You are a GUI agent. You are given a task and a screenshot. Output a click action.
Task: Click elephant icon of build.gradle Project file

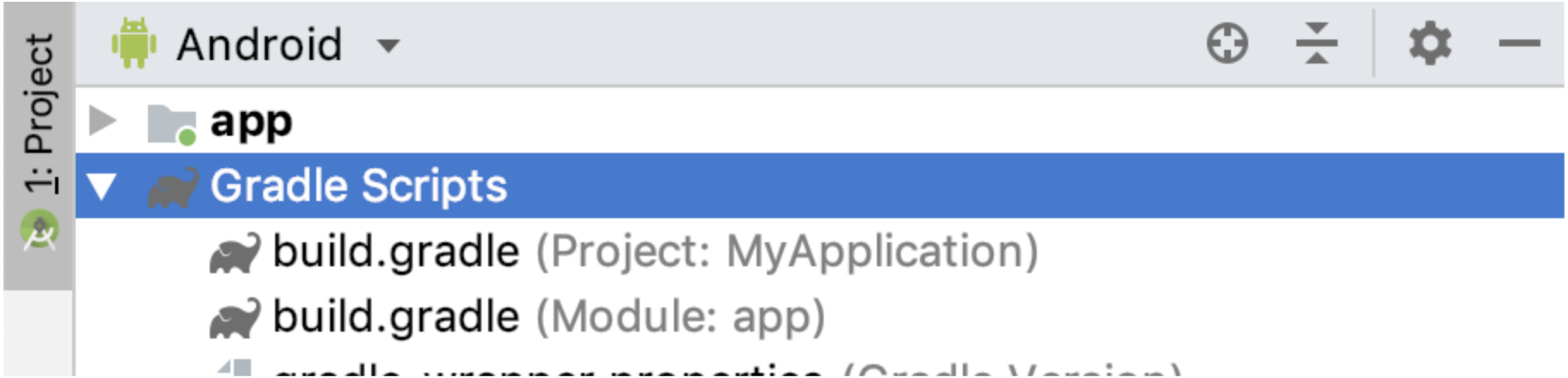pos(235,253)
